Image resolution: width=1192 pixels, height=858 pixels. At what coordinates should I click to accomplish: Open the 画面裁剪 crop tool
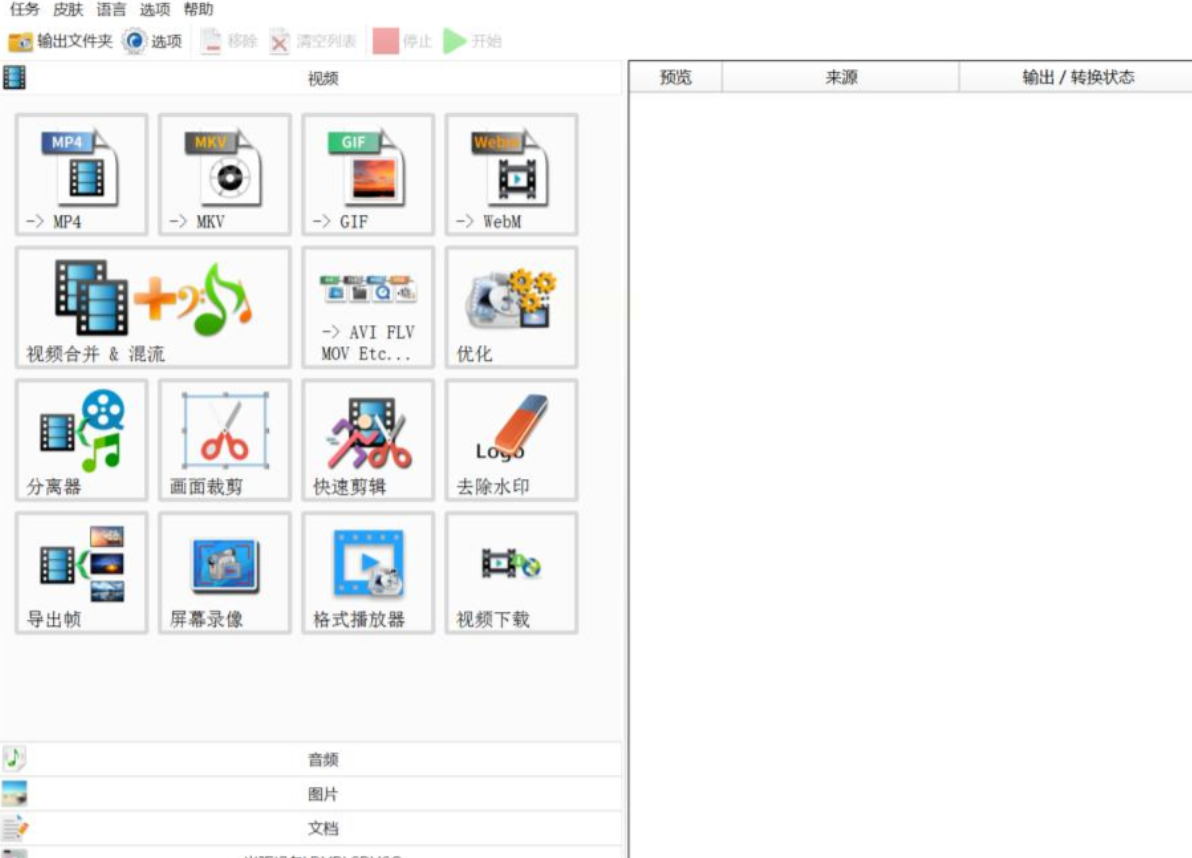tap(225, 440)
